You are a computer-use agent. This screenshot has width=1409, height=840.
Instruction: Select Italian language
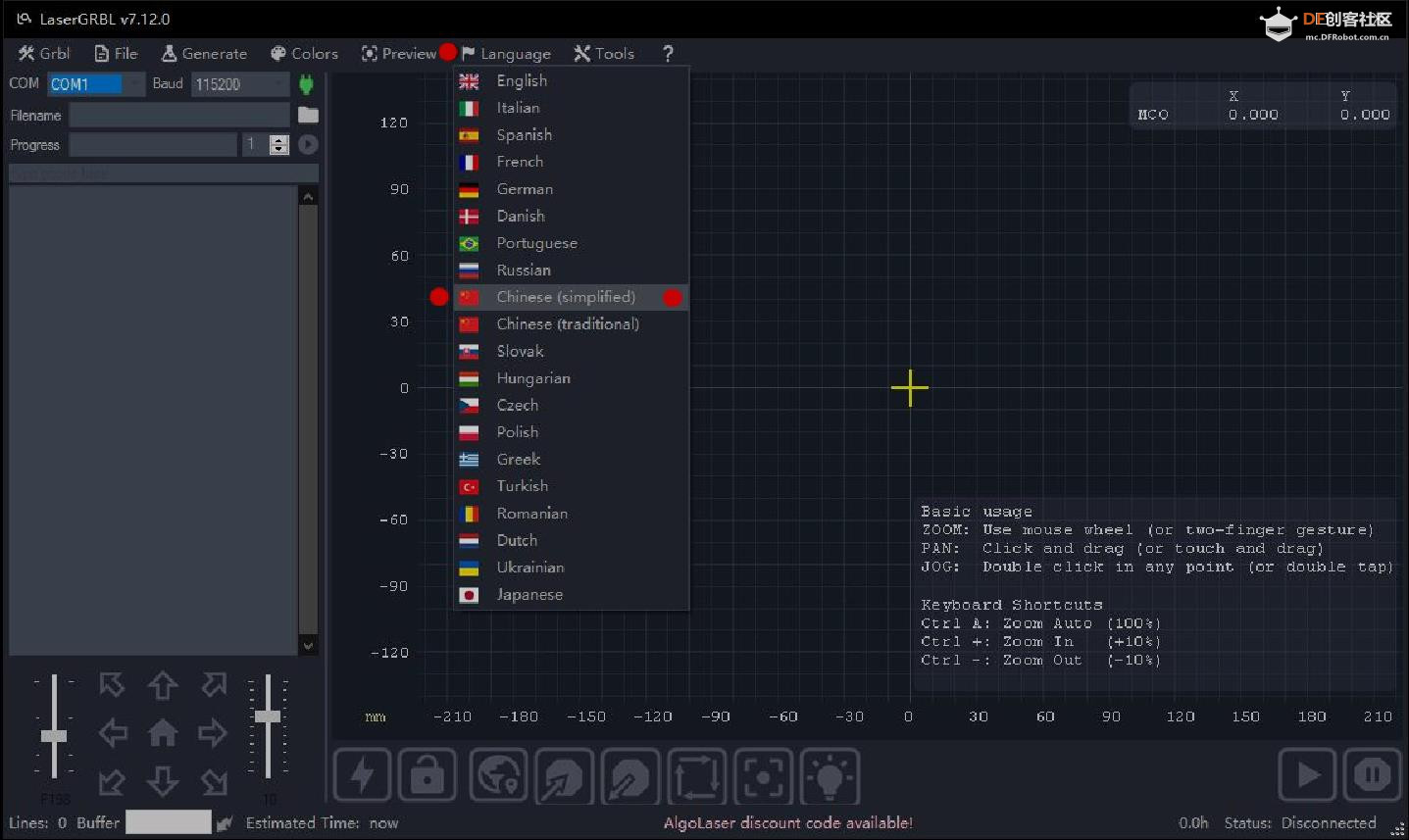tap(572, 108)
